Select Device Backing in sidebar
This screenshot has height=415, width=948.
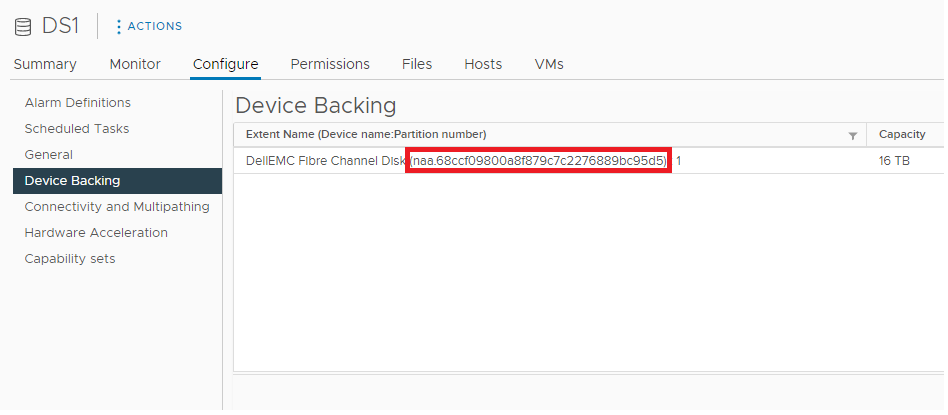click(72, 181)
